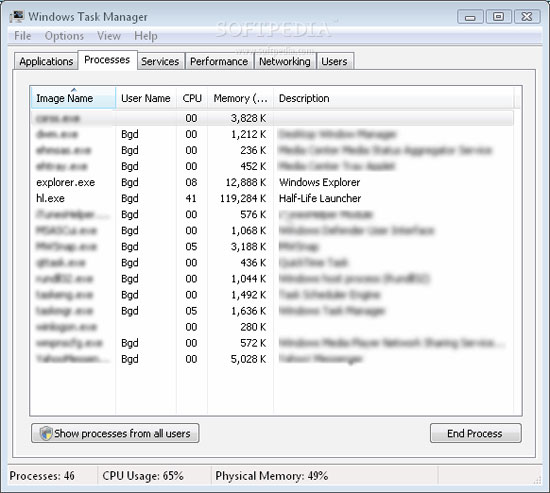Select the hl.exe process row
This screenshot has width=550, height=493.
272,199
